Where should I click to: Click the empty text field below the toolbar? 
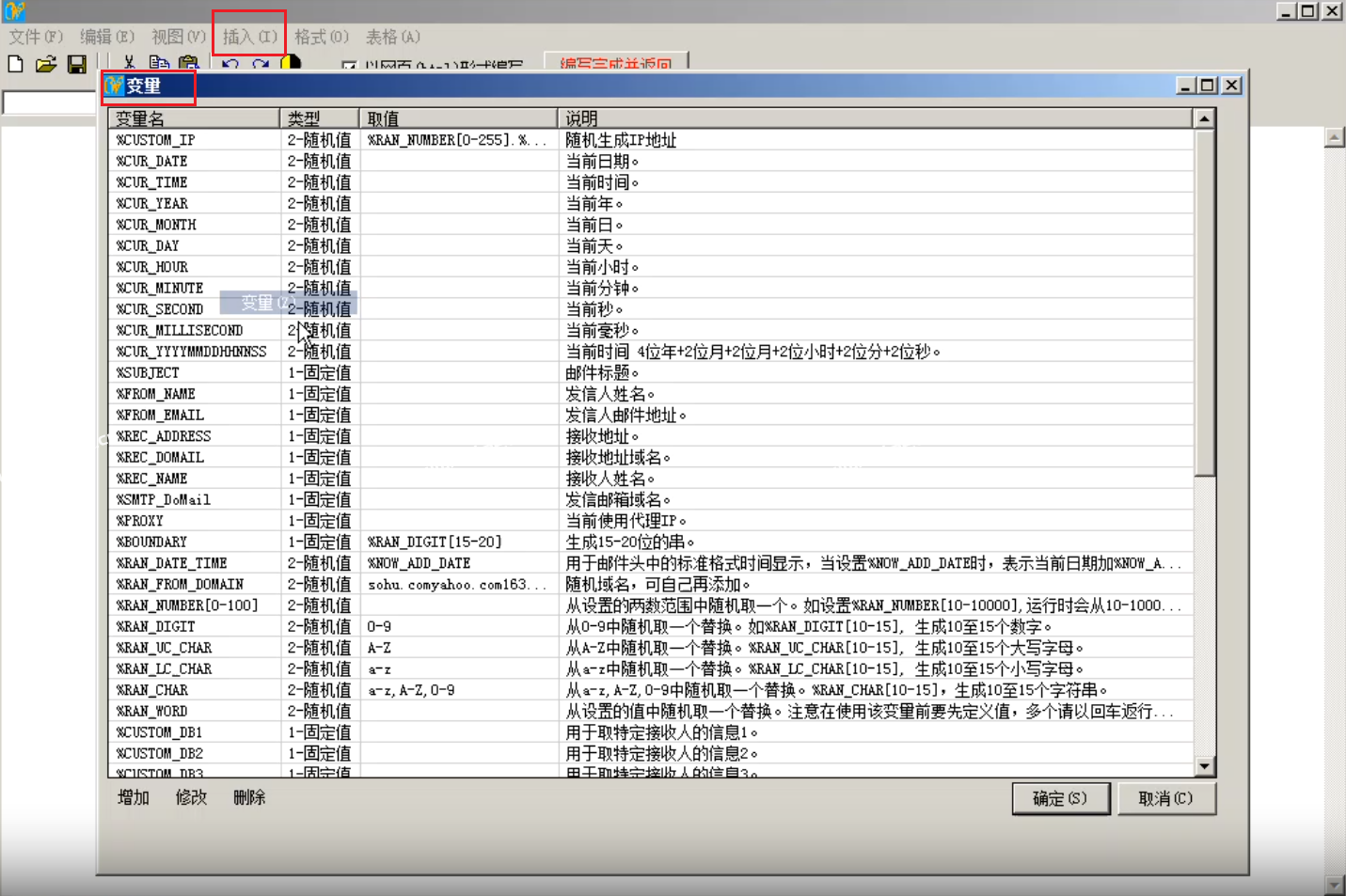point(50,102)
